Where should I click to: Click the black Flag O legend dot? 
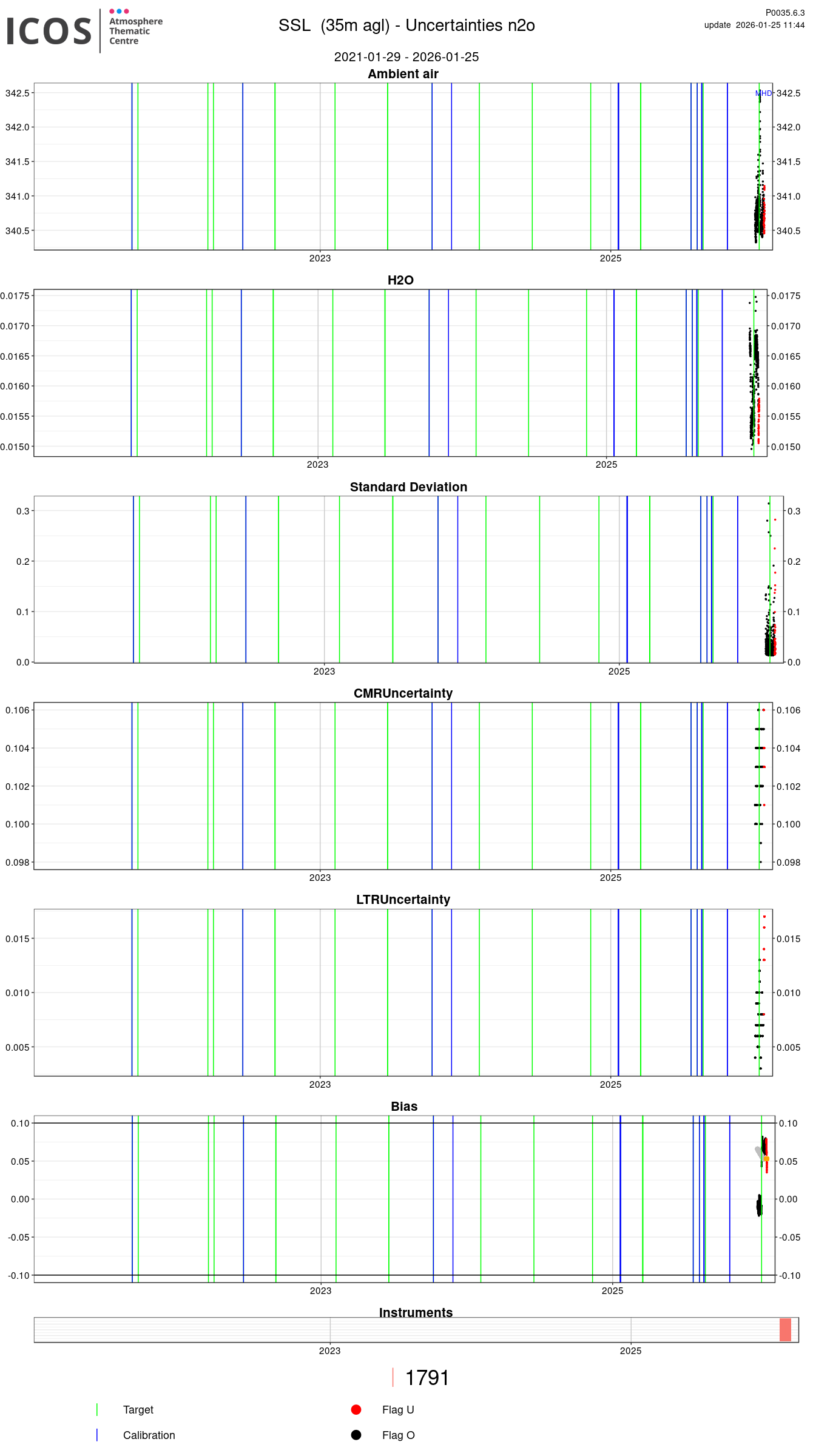click(356, 1435)
